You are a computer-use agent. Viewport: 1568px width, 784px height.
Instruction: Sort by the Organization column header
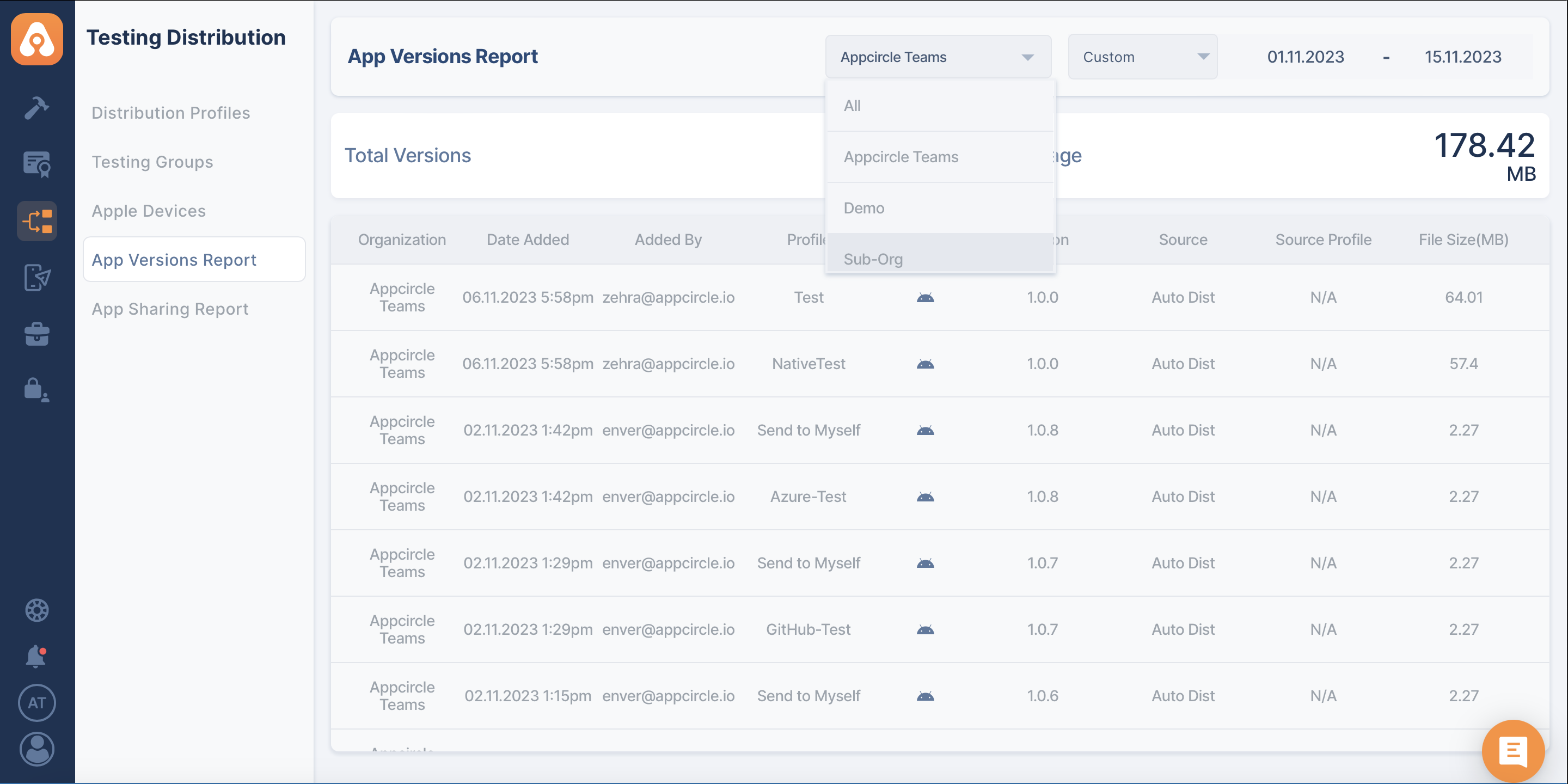[x=402, y=240]
